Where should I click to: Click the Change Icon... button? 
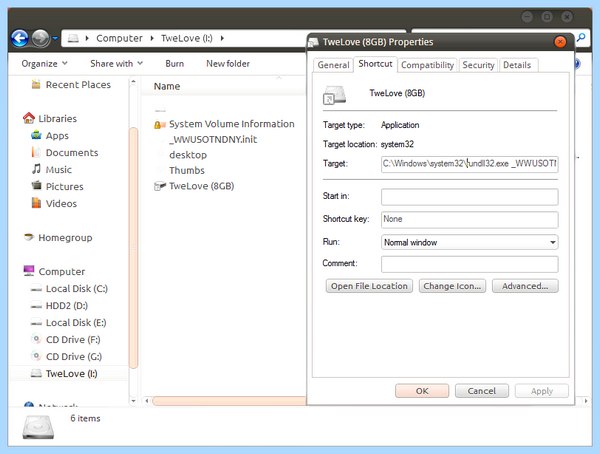pos(452,286)
